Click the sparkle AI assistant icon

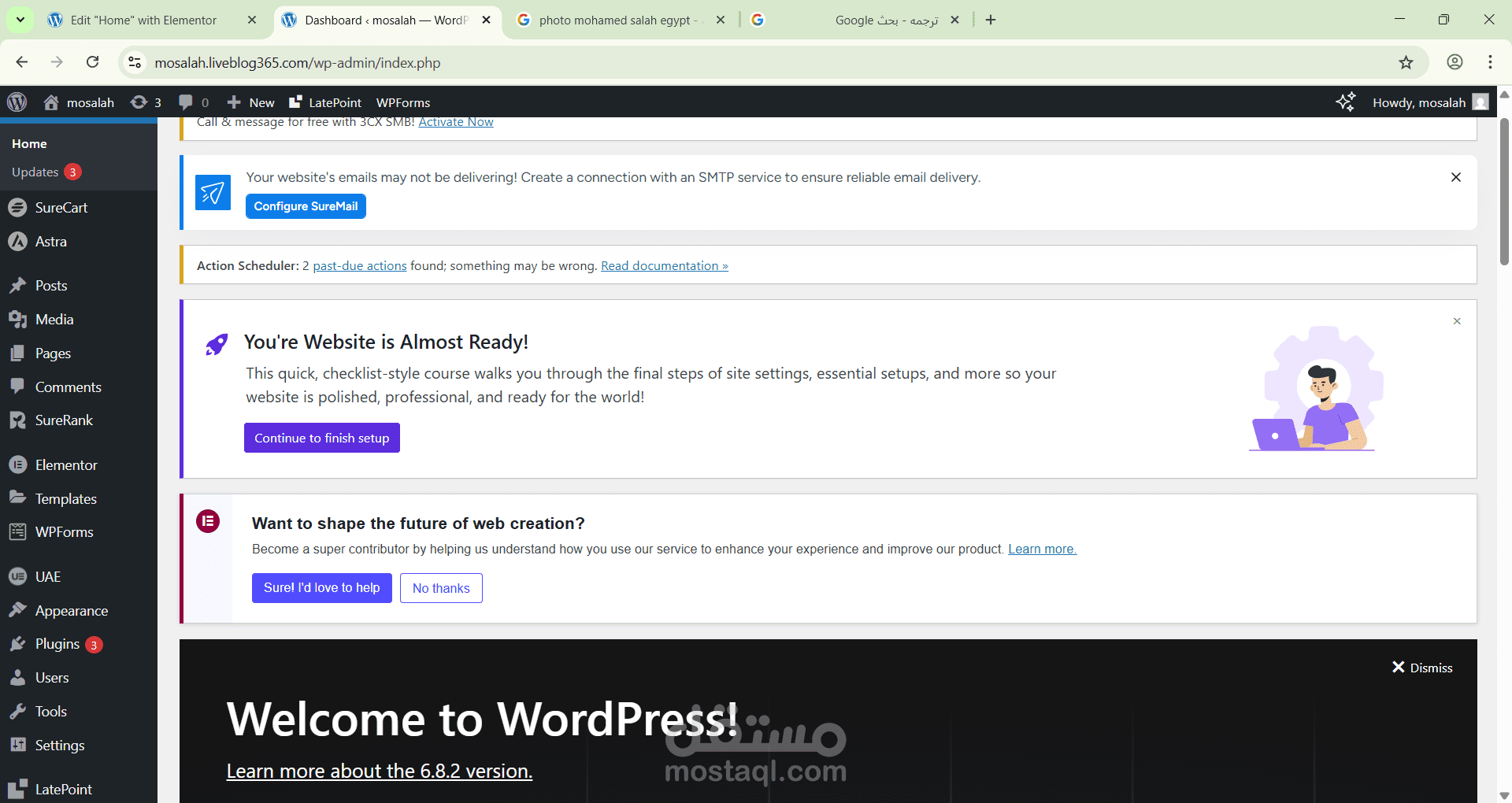click(1346, 102)
